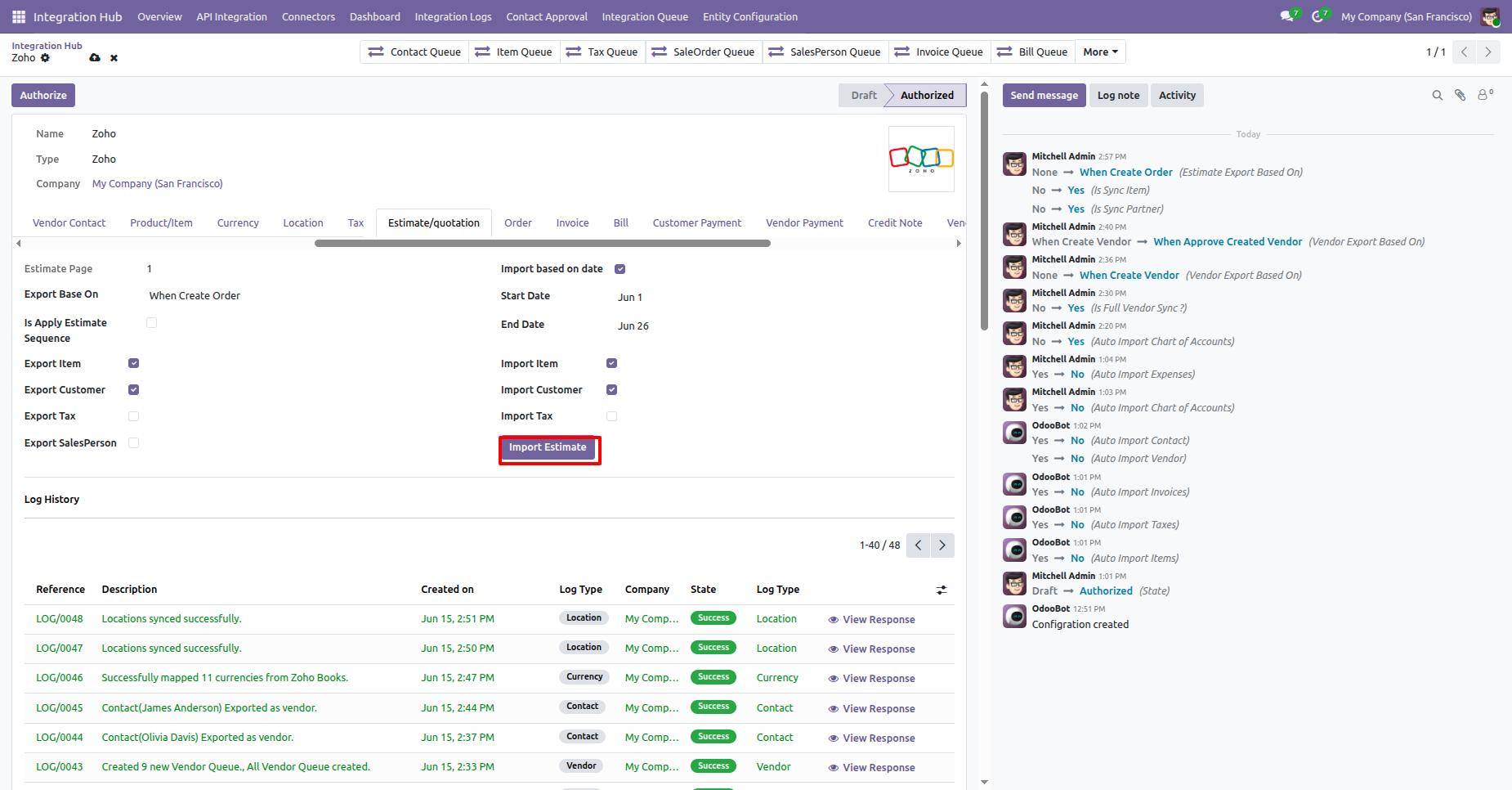This screenshot has width=1512, height=790.
Task: Open the Contact Queue smart button
Action: click(x=414, y=52)
